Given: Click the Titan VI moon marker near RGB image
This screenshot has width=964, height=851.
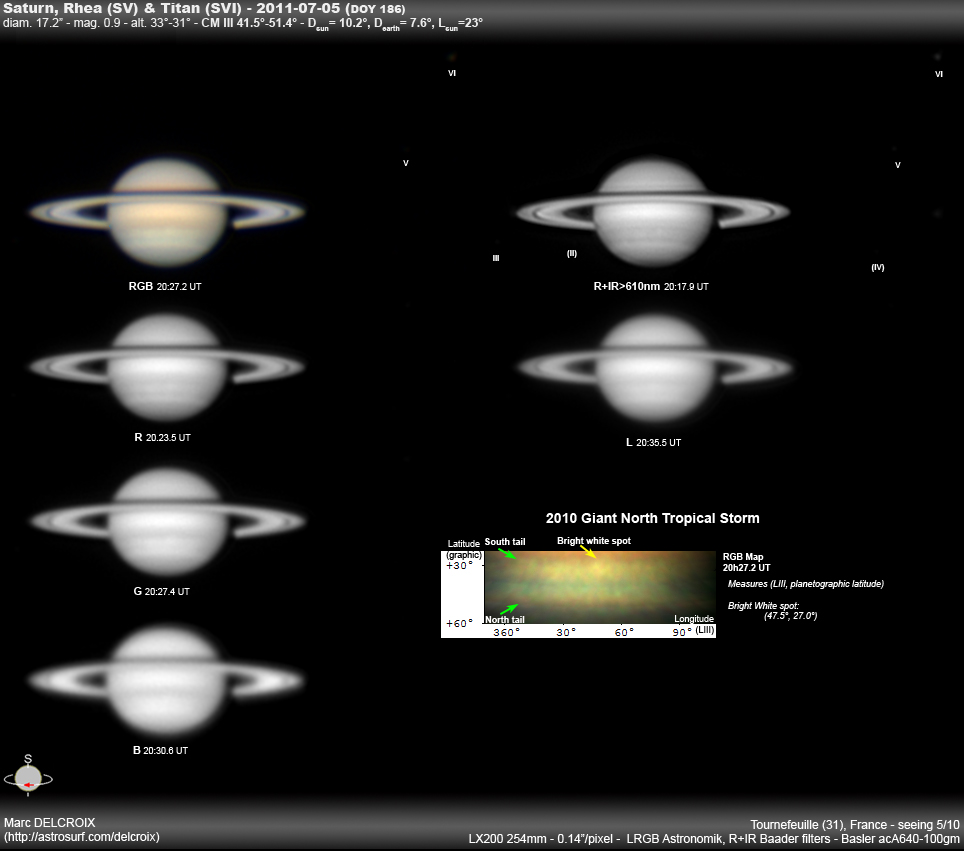Looking at the screenshot, I should (x=452, y=73).
